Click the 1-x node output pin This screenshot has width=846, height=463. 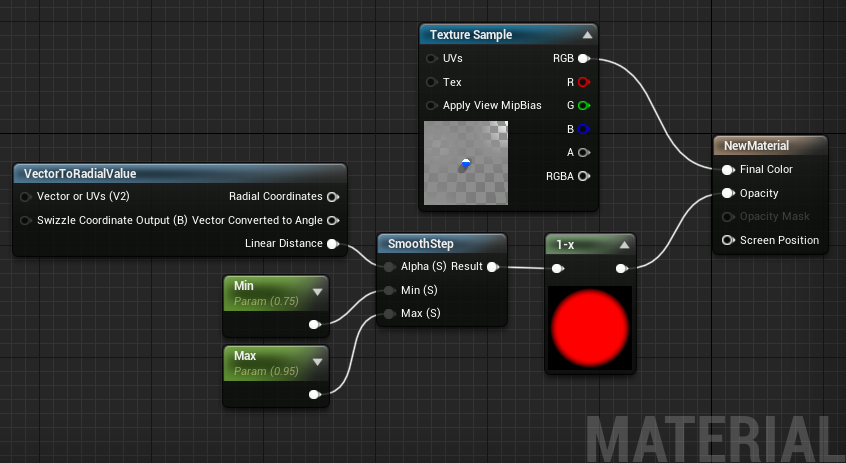[x=622, y=268]
